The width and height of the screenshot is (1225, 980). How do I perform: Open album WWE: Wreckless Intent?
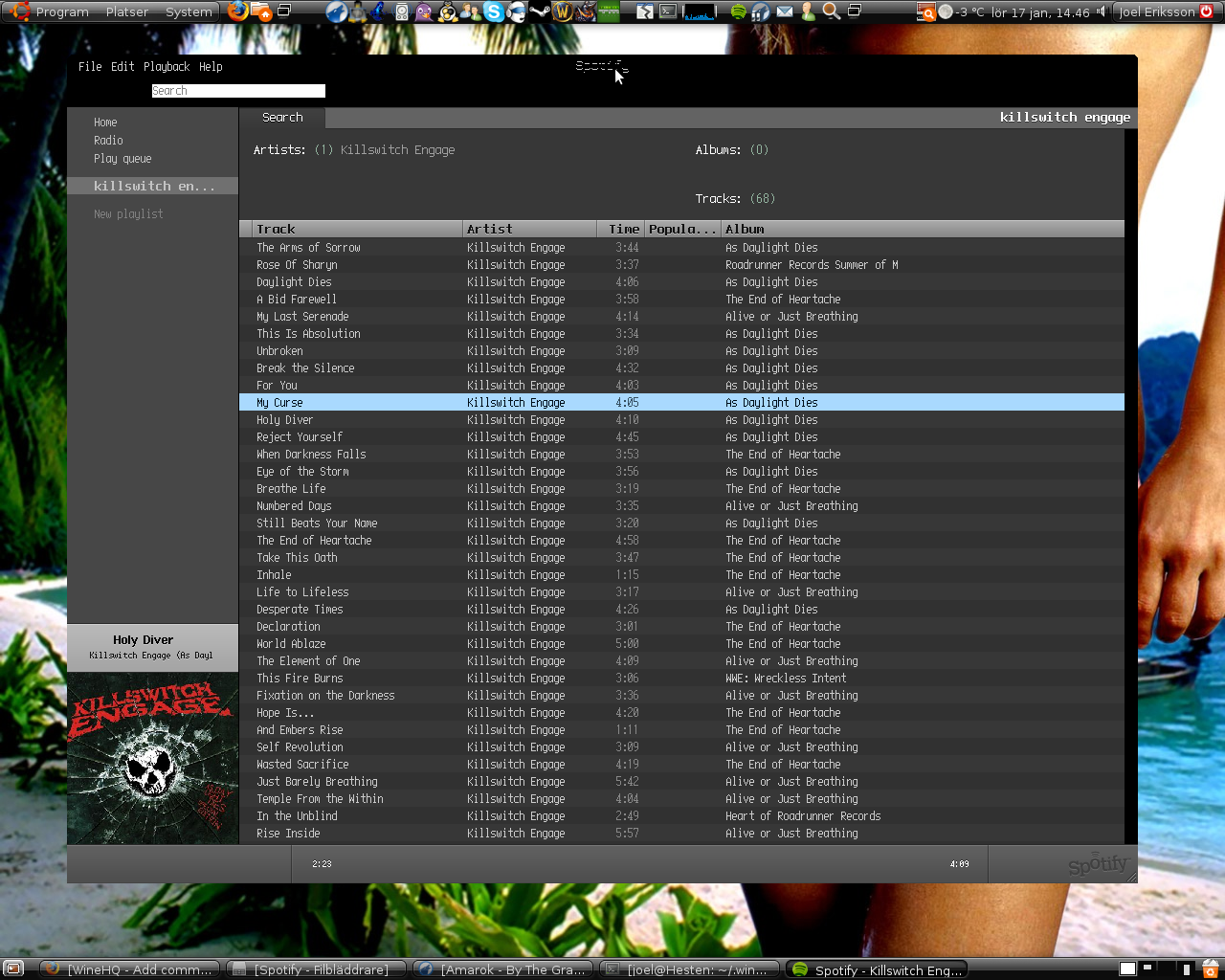[786, 679]
